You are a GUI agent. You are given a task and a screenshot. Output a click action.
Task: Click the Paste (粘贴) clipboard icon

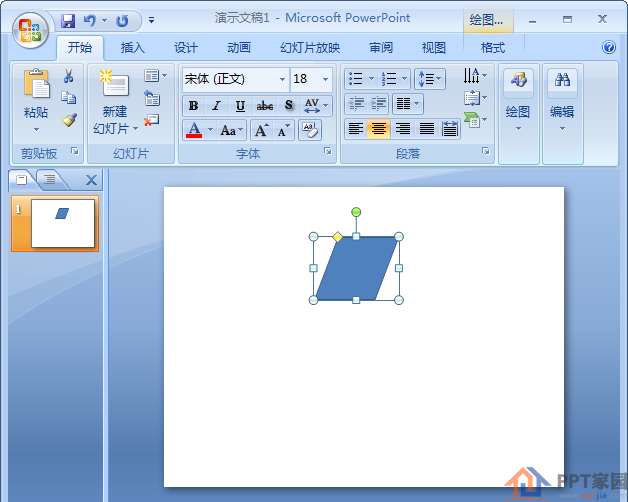click(36, 83)
